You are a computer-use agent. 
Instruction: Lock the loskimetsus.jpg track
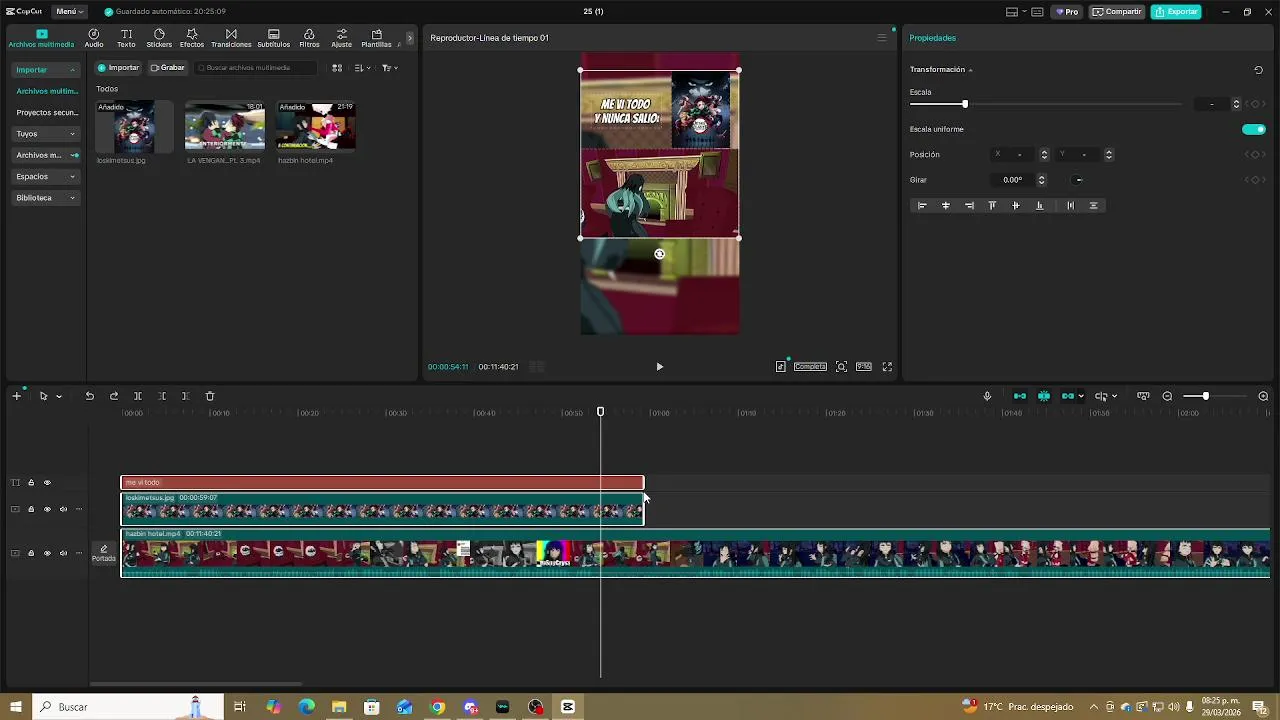click(31, 510)
